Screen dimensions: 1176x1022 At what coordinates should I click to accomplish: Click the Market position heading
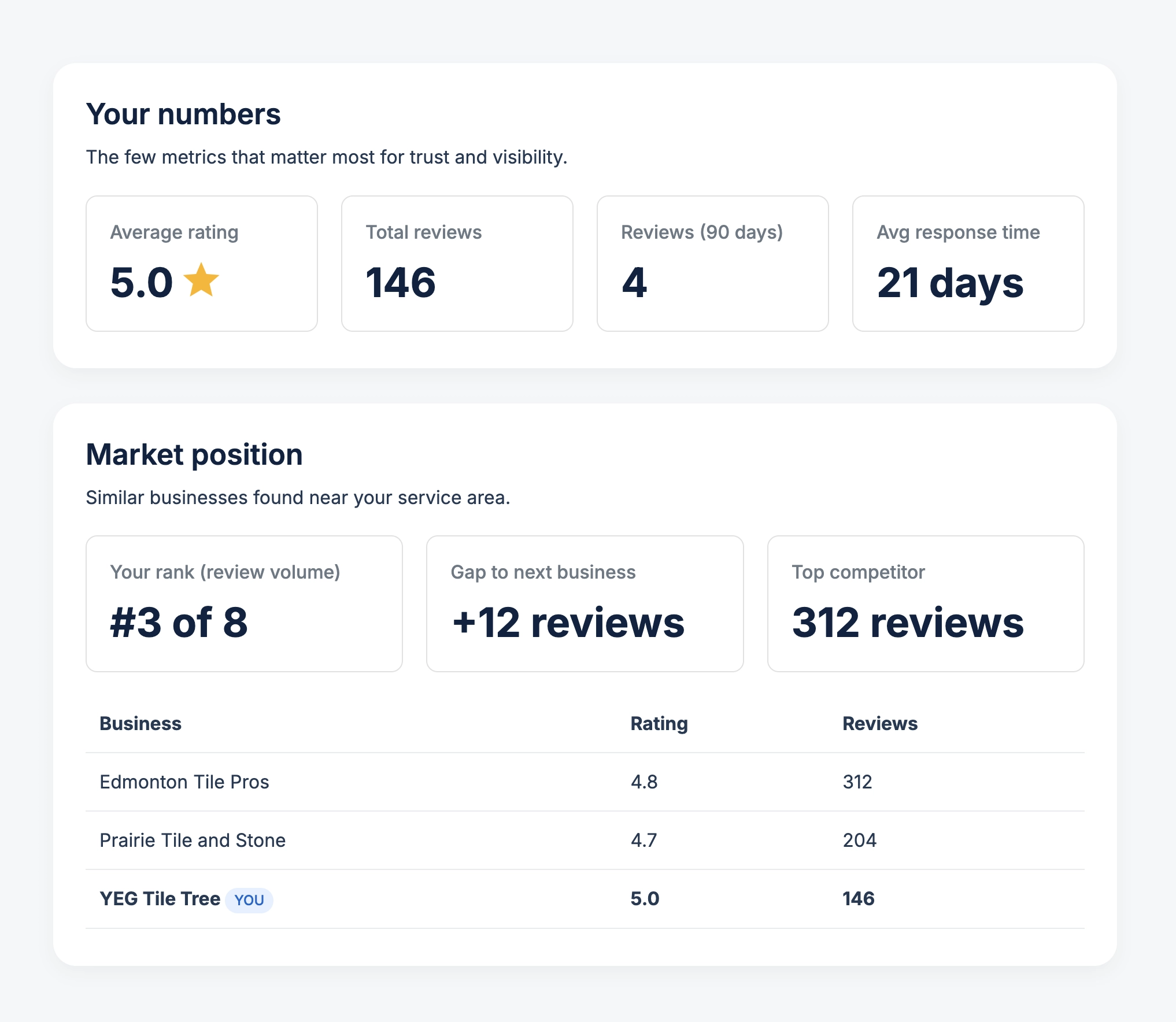(x=194, y=454)
